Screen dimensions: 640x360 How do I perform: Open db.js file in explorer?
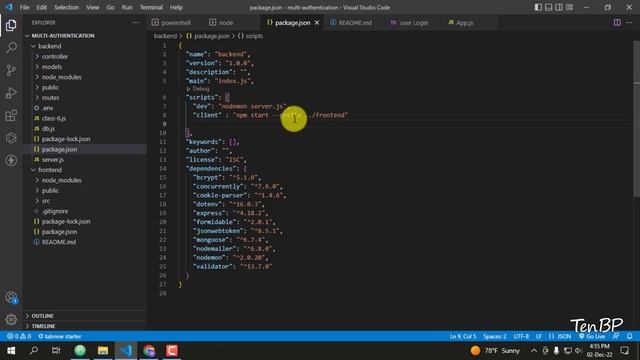[x=48, y=129]
